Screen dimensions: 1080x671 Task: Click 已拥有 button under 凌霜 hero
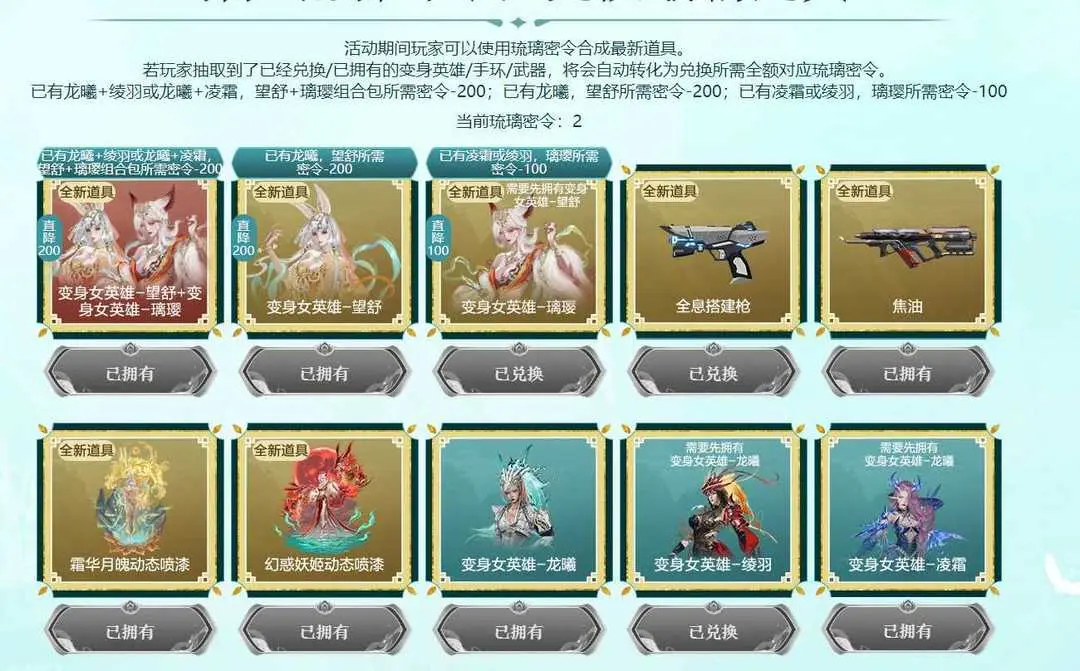click(x=907, y=631)
